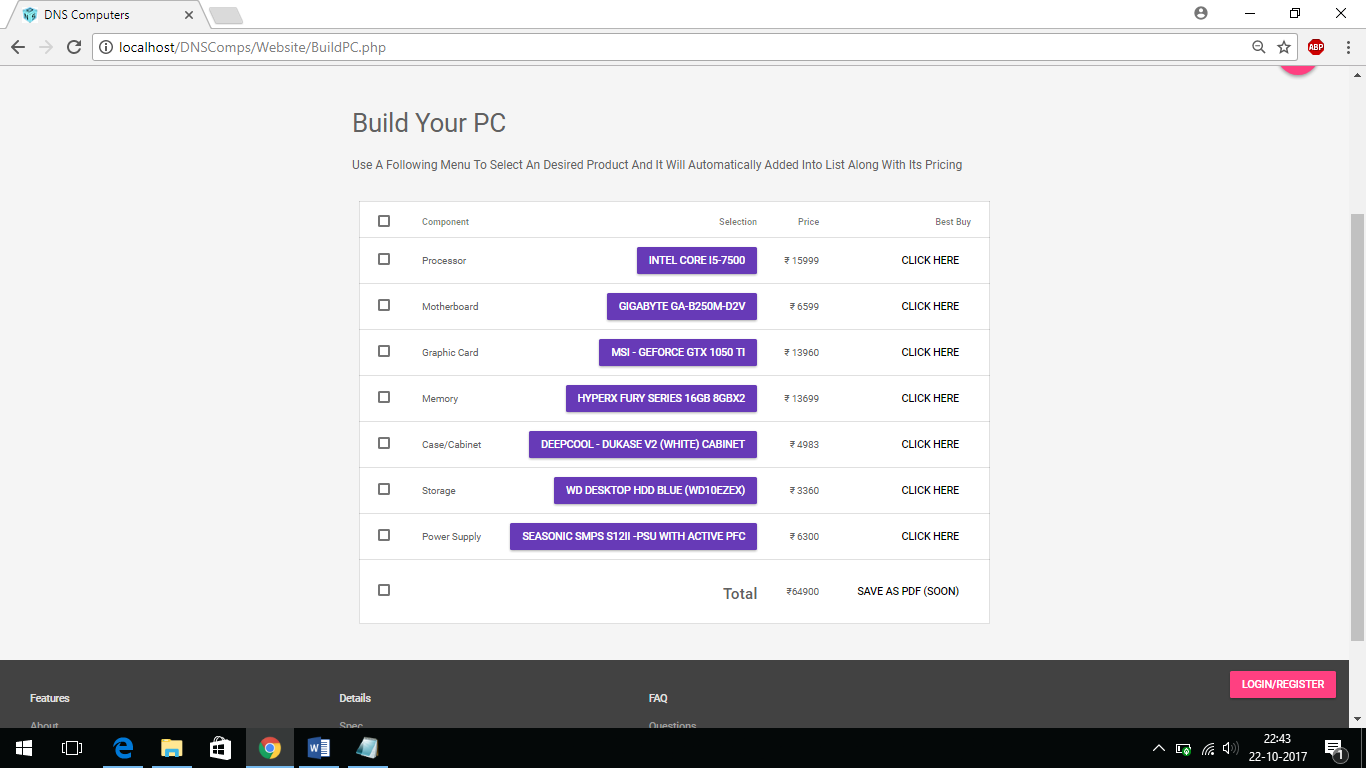Viewport: 1366px width, 768px height.
Task: Click the "Best Buy" column header
Action: click(x=953, y=222)
